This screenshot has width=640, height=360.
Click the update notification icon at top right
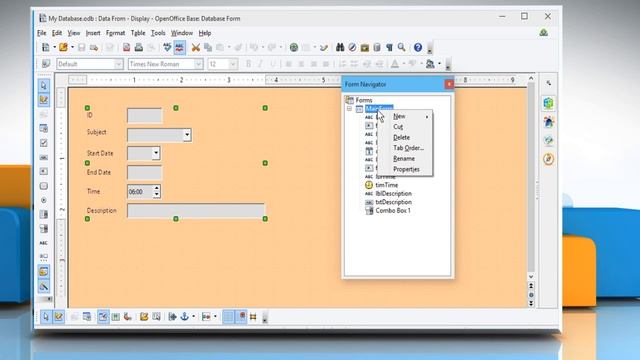543,33
